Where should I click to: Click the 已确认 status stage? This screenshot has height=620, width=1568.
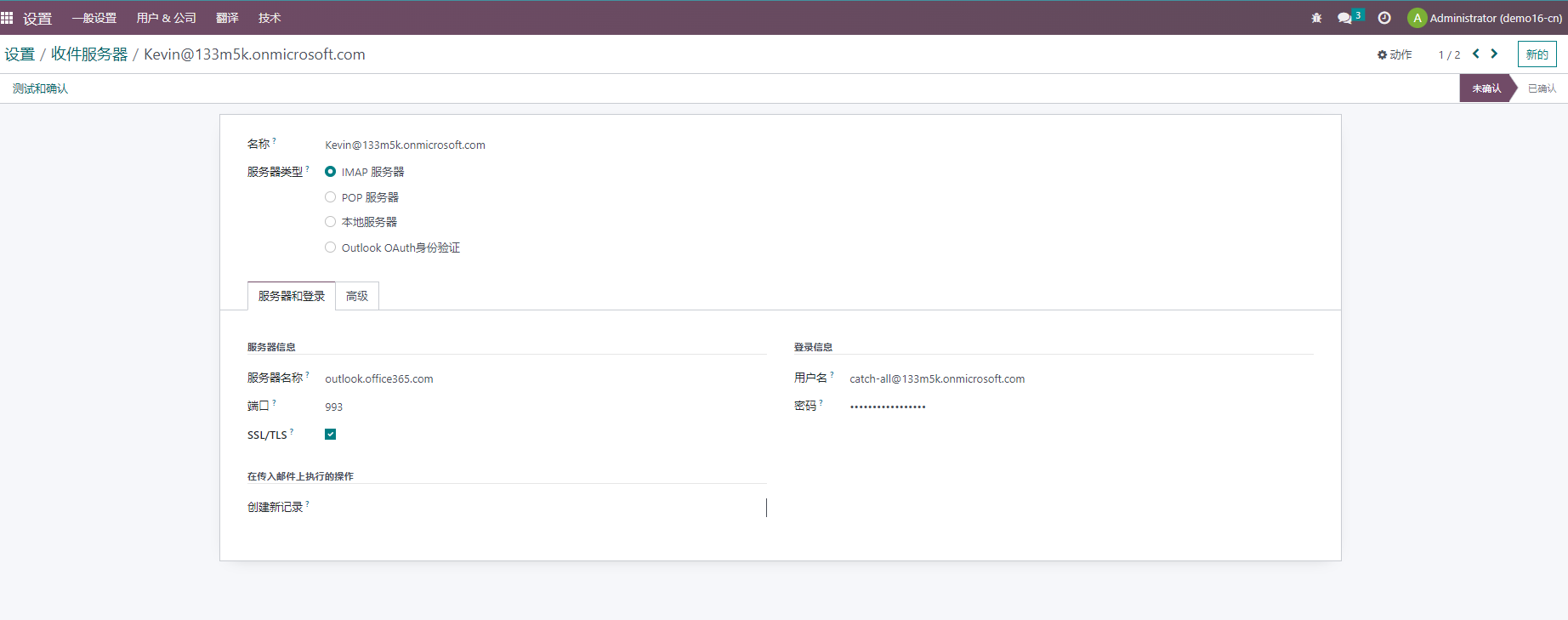[1542, 88]
